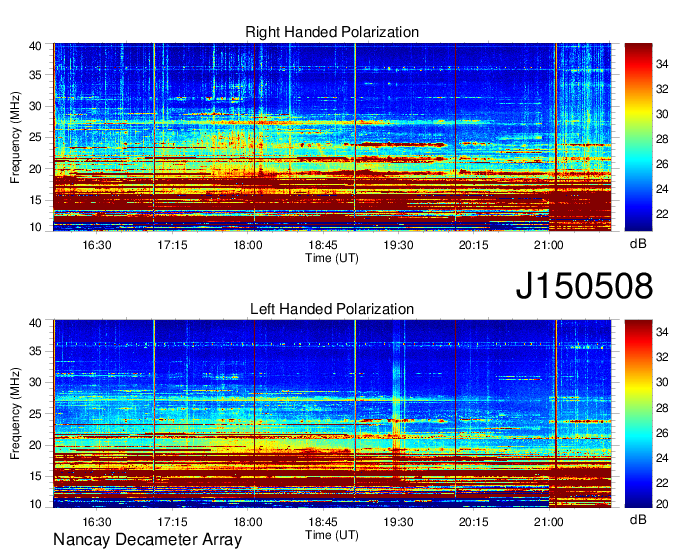Click 35 MHz tick on Left Handed frequency axis
The height and width of the screenshot is (552, 680).
pyautogui.click(x=35, y=351)
